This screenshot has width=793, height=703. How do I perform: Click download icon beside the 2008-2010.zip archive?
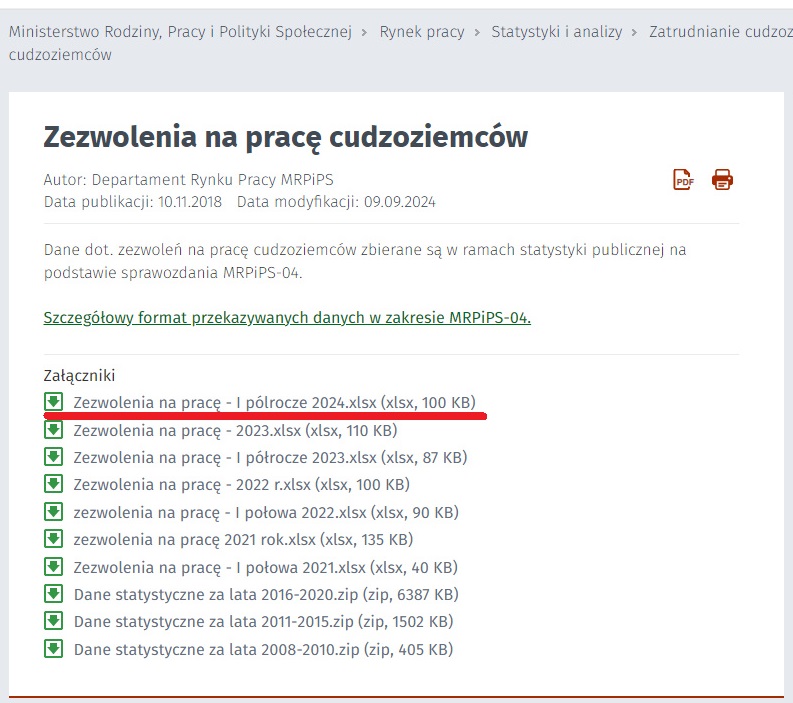pyautogui.click(x=54, y=649)
